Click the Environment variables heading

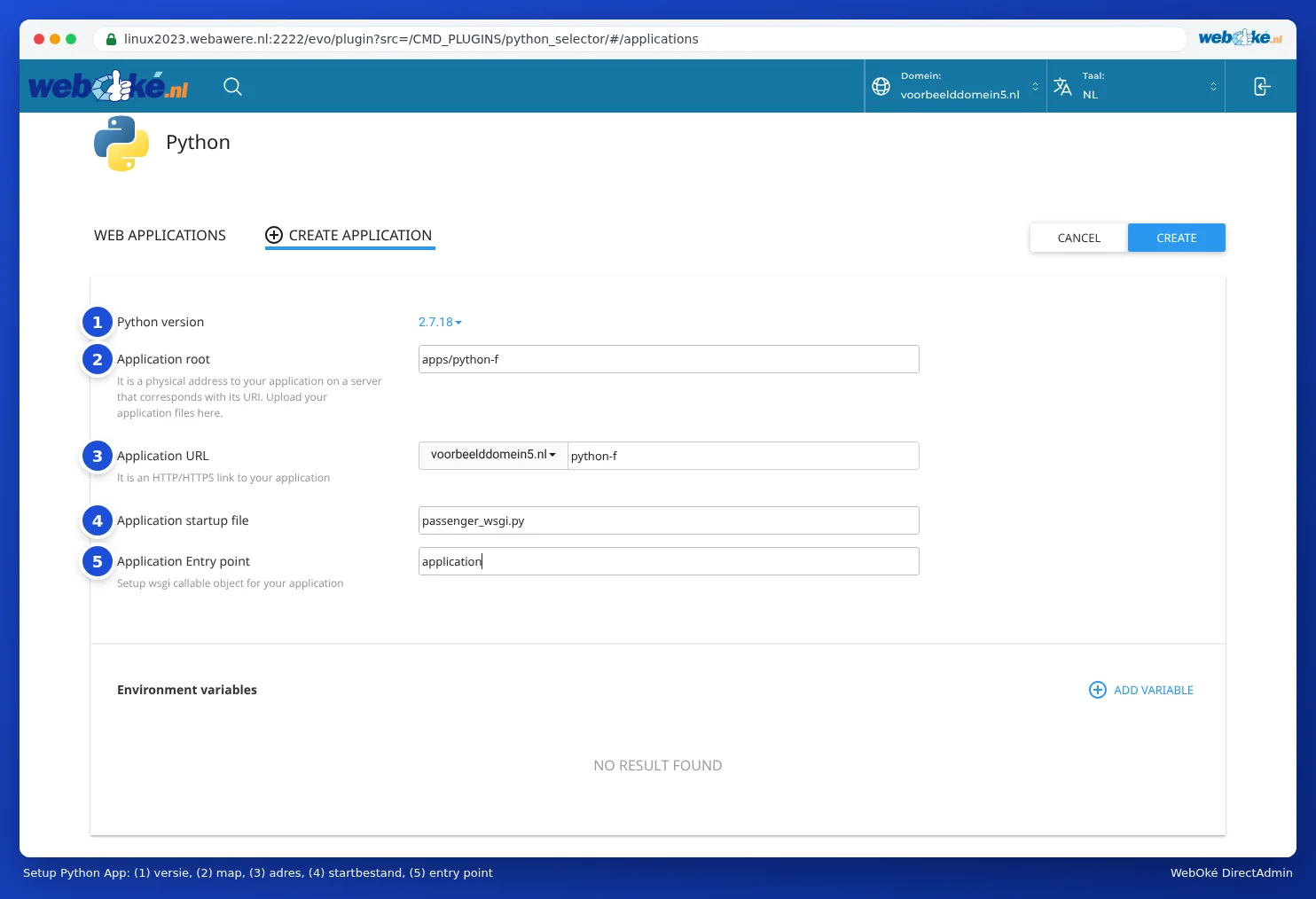[187, 690]
